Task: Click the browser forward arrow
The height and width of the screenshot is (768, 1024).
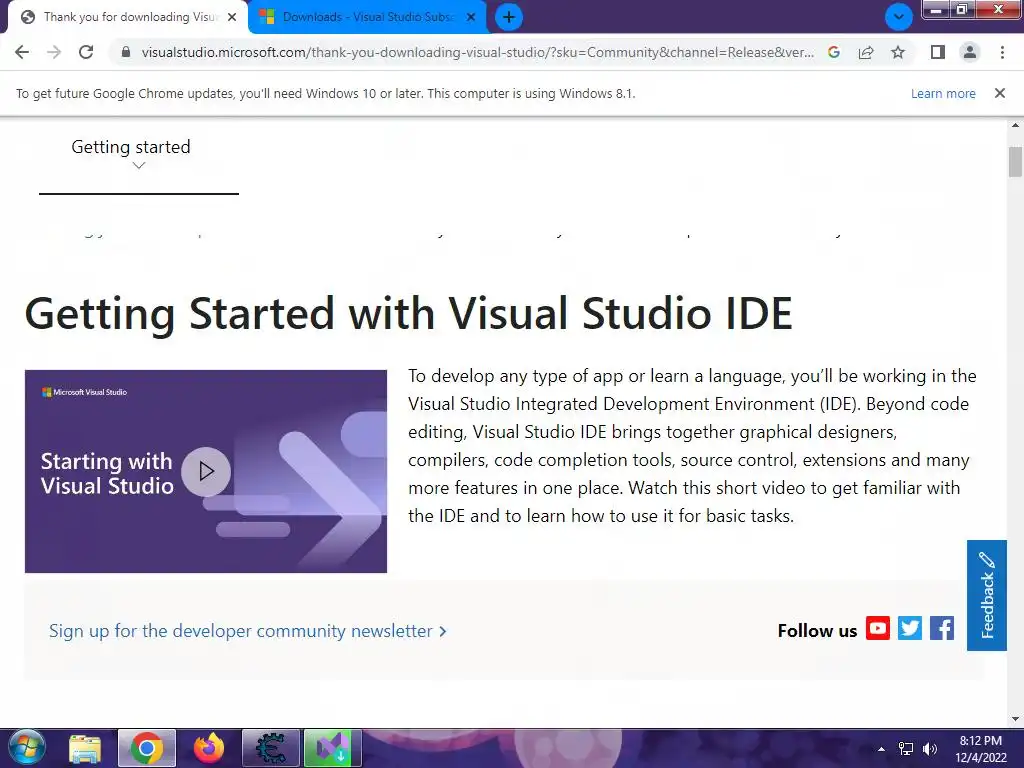Action: point(54,52)
